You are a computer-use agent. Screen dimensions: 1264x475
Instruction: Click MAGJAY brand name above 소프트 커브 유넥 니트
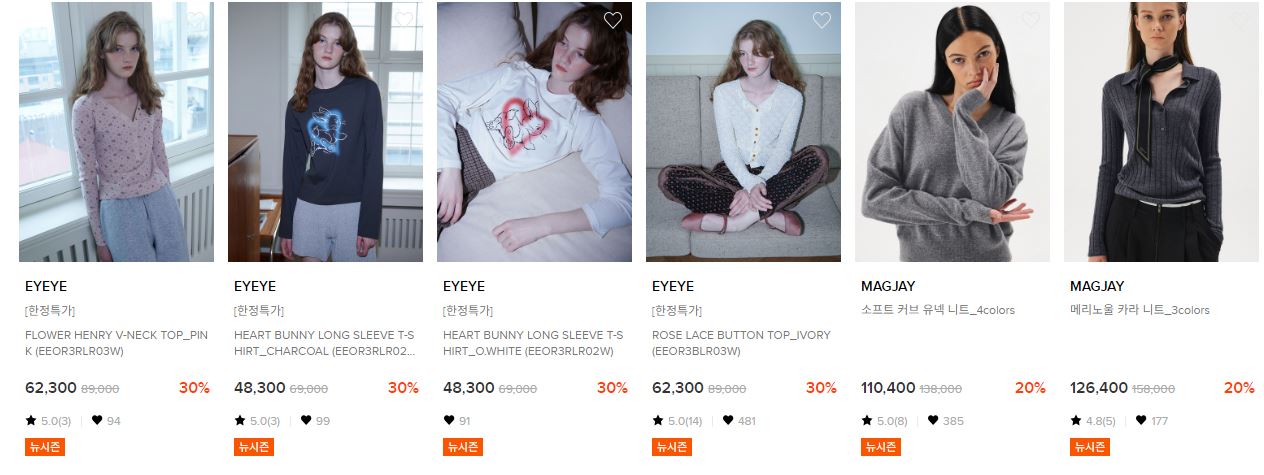[888, 286]
